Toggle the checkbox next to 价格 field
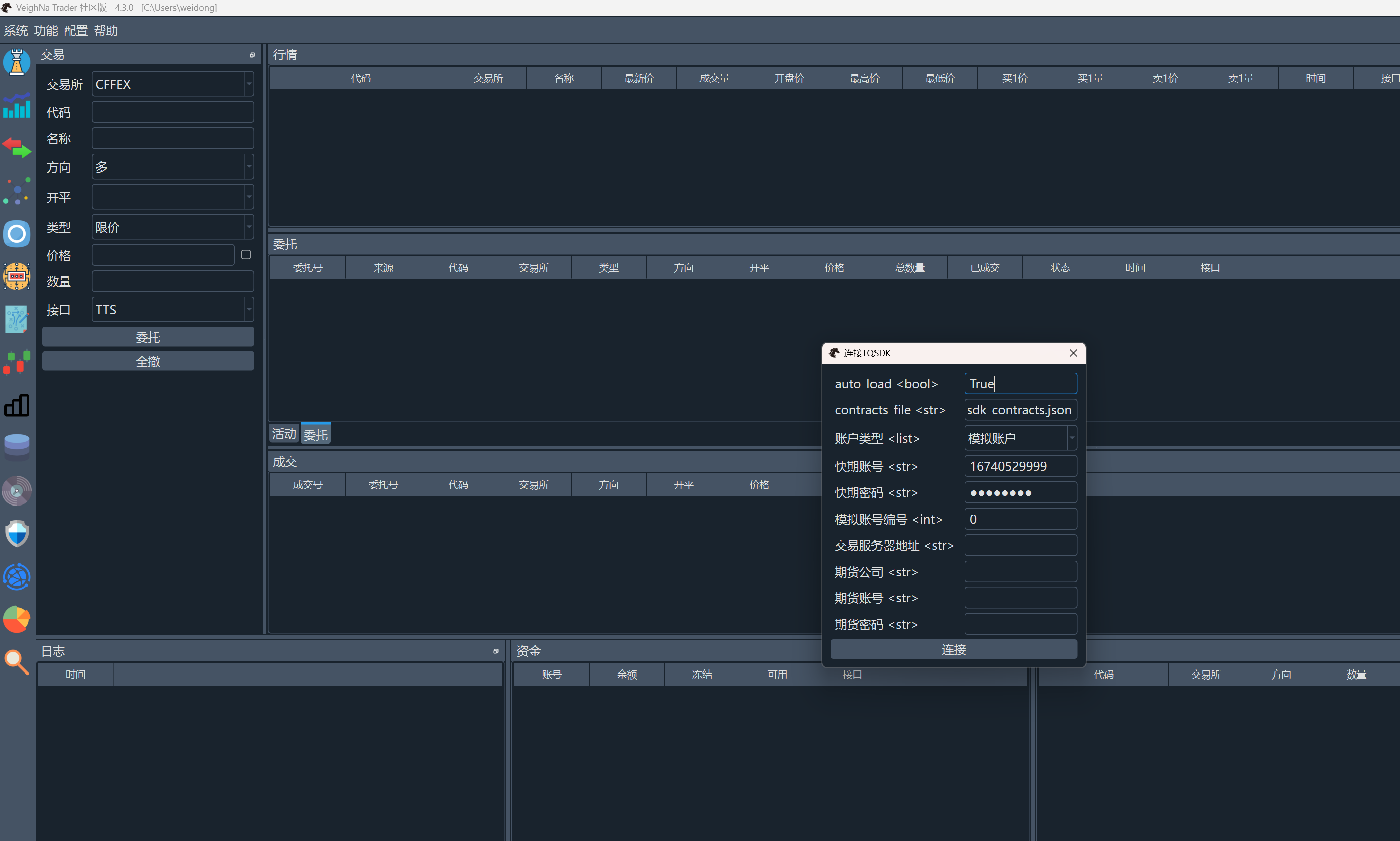The width and height of the screenshot is (1400, 841). pyautogui.click(x=246, y=255)
